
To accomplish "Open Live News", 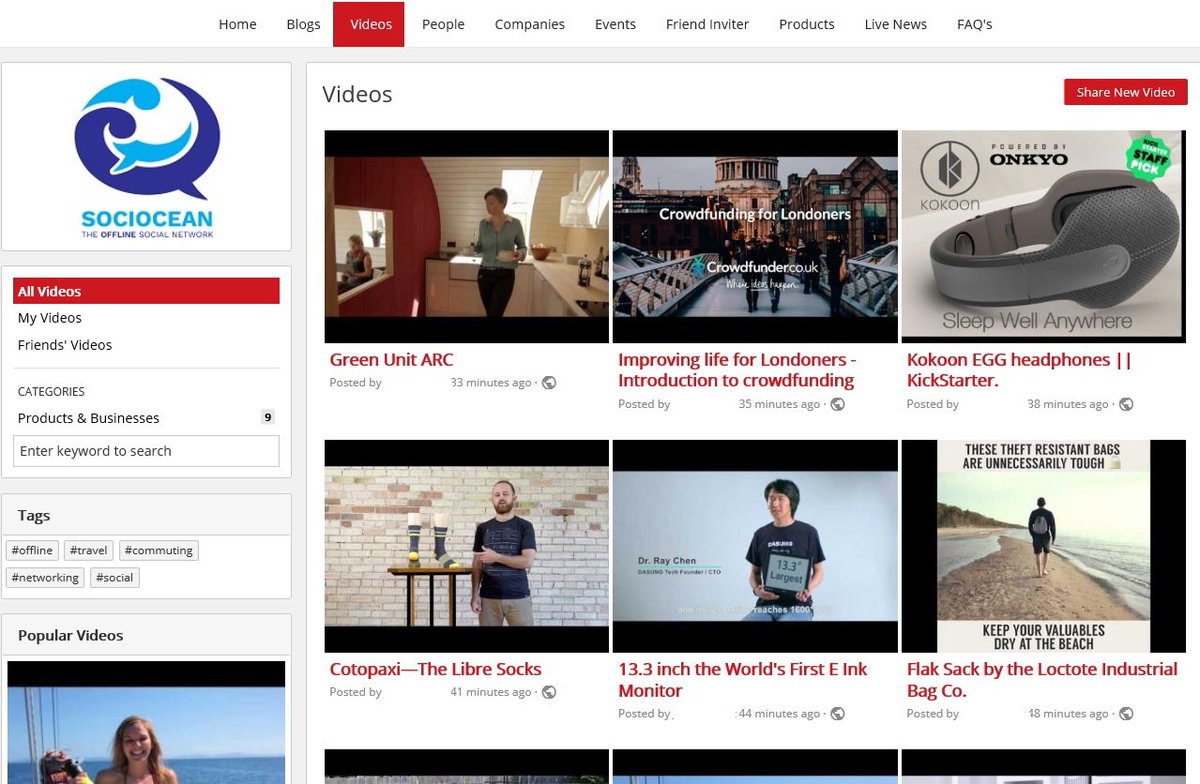I will [x=896, y=24].
